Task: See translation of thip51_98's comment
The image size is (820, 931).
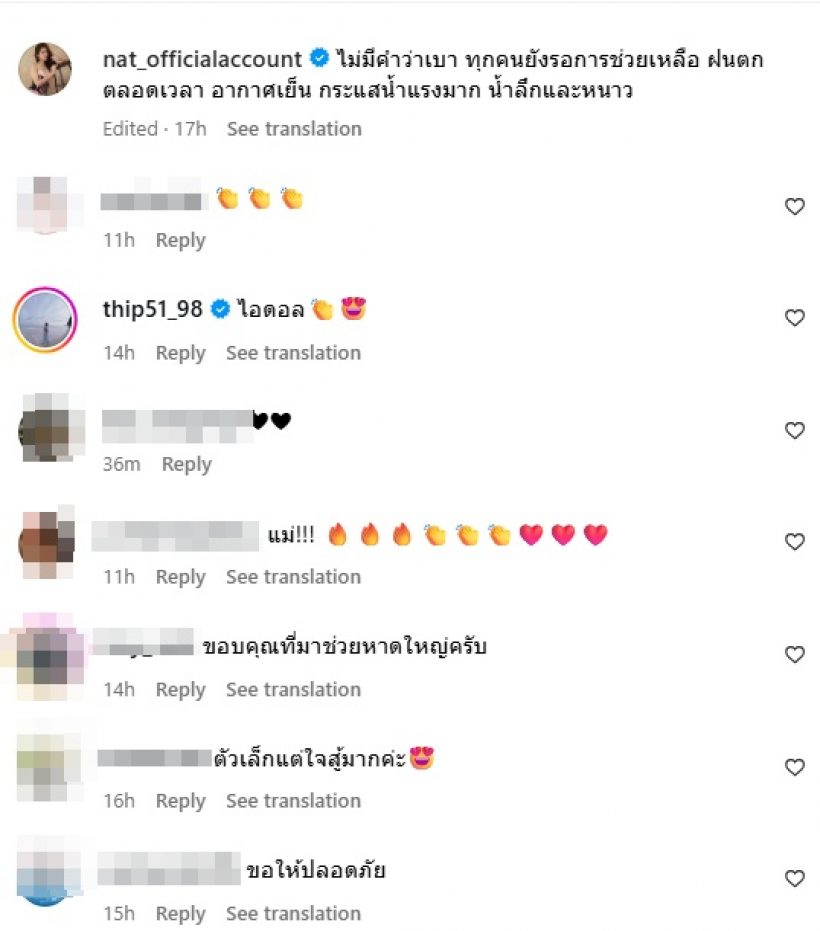Action: click(x=293, y=353)
